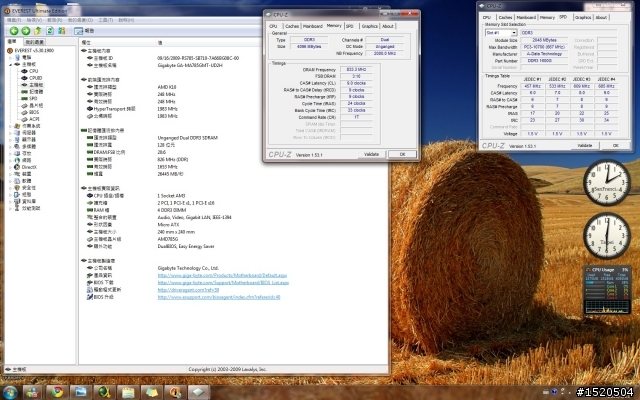Click Validate button in center CPU-Z window
Screen dimensions: 640x400
click(x=371, y=154)
